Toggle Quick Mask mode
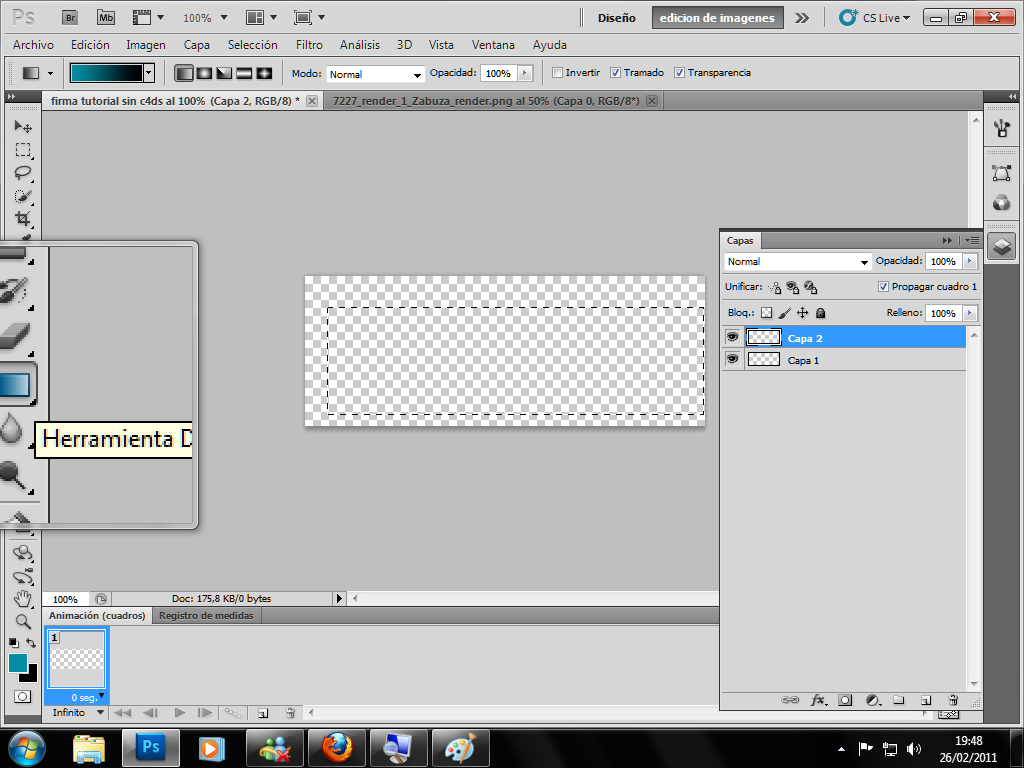1024x768 pixels. pos(22,697)
